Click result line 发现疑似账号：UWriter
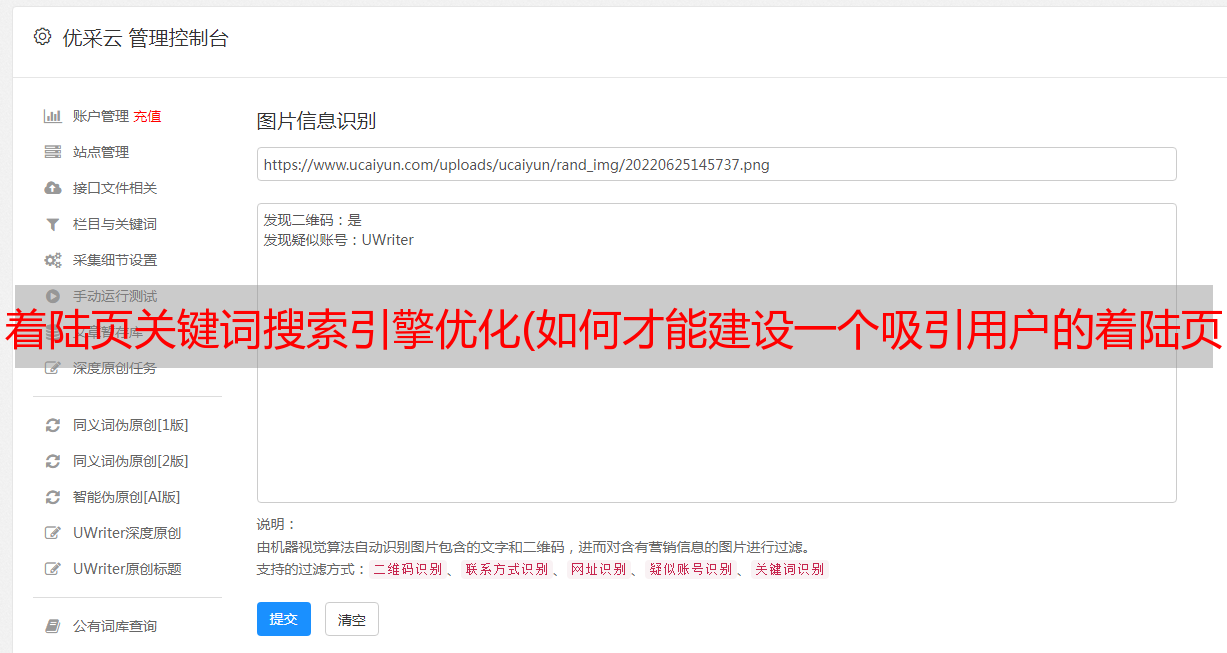The image size is (1227, 653). tap(339, 240)
